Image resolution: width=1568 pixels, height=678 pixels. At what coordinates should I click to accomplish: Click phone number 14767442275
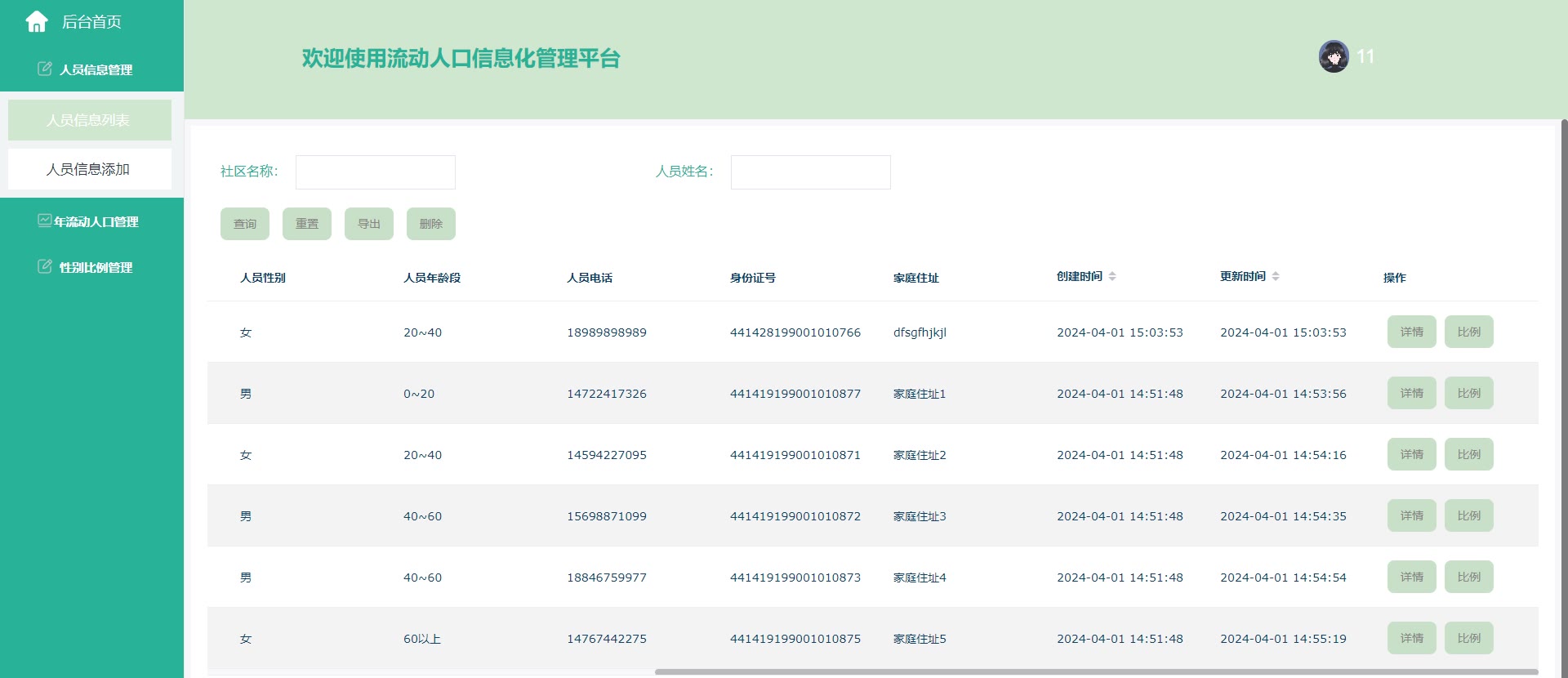pos(607,639)
